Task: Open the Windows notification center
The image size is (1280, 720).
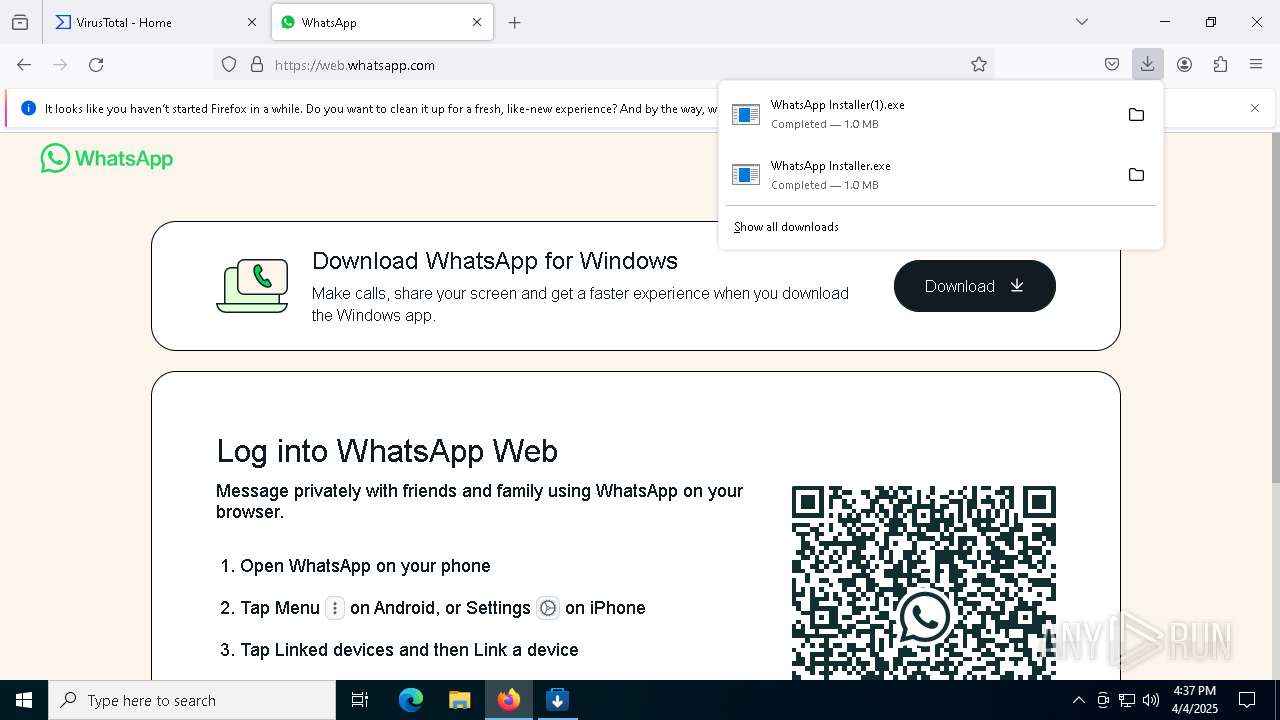Action: coord(1247,700)
